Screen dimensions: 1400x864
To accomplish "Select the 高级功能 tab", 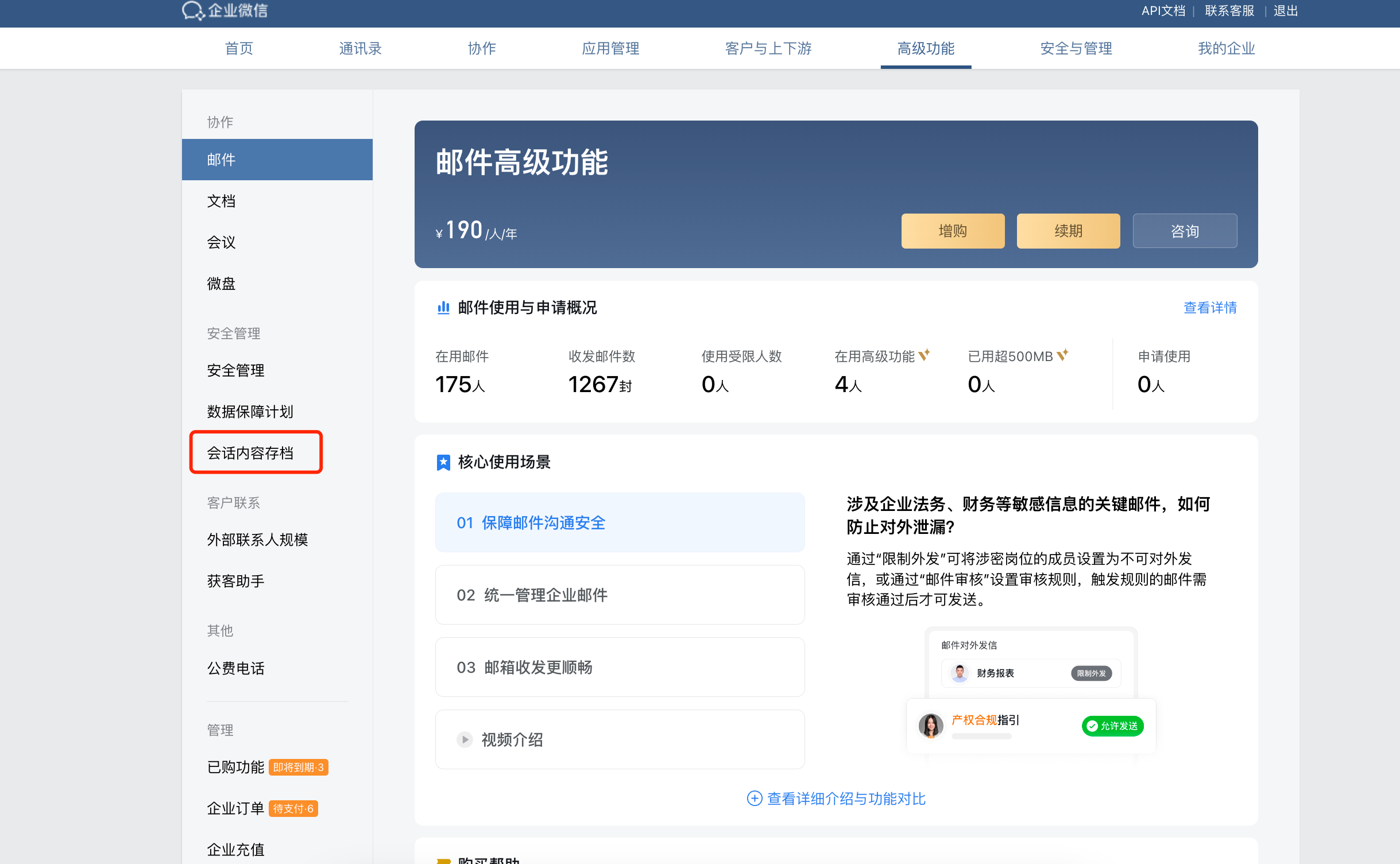I will point(926,48).
